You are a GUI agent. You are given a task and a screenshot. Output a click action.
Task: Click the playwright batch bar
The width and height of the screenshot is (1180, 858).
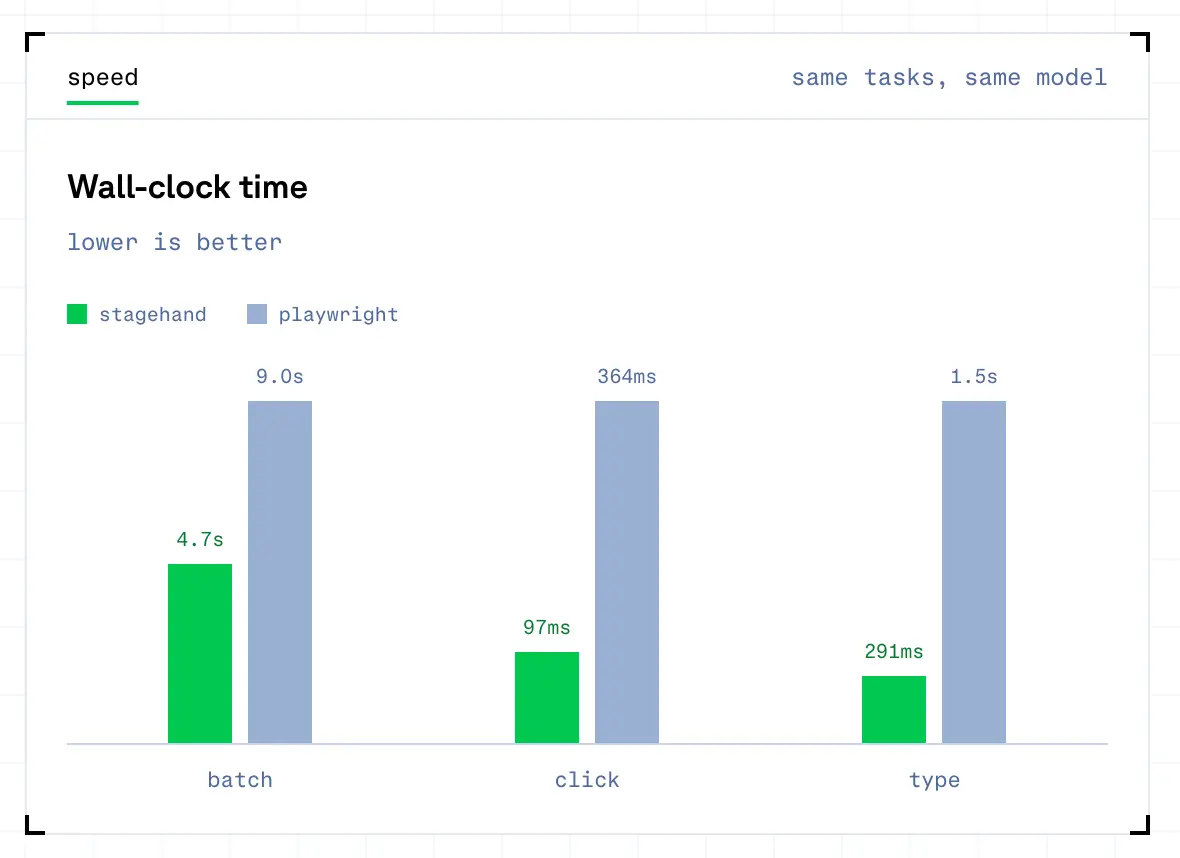tap(280, 572)
